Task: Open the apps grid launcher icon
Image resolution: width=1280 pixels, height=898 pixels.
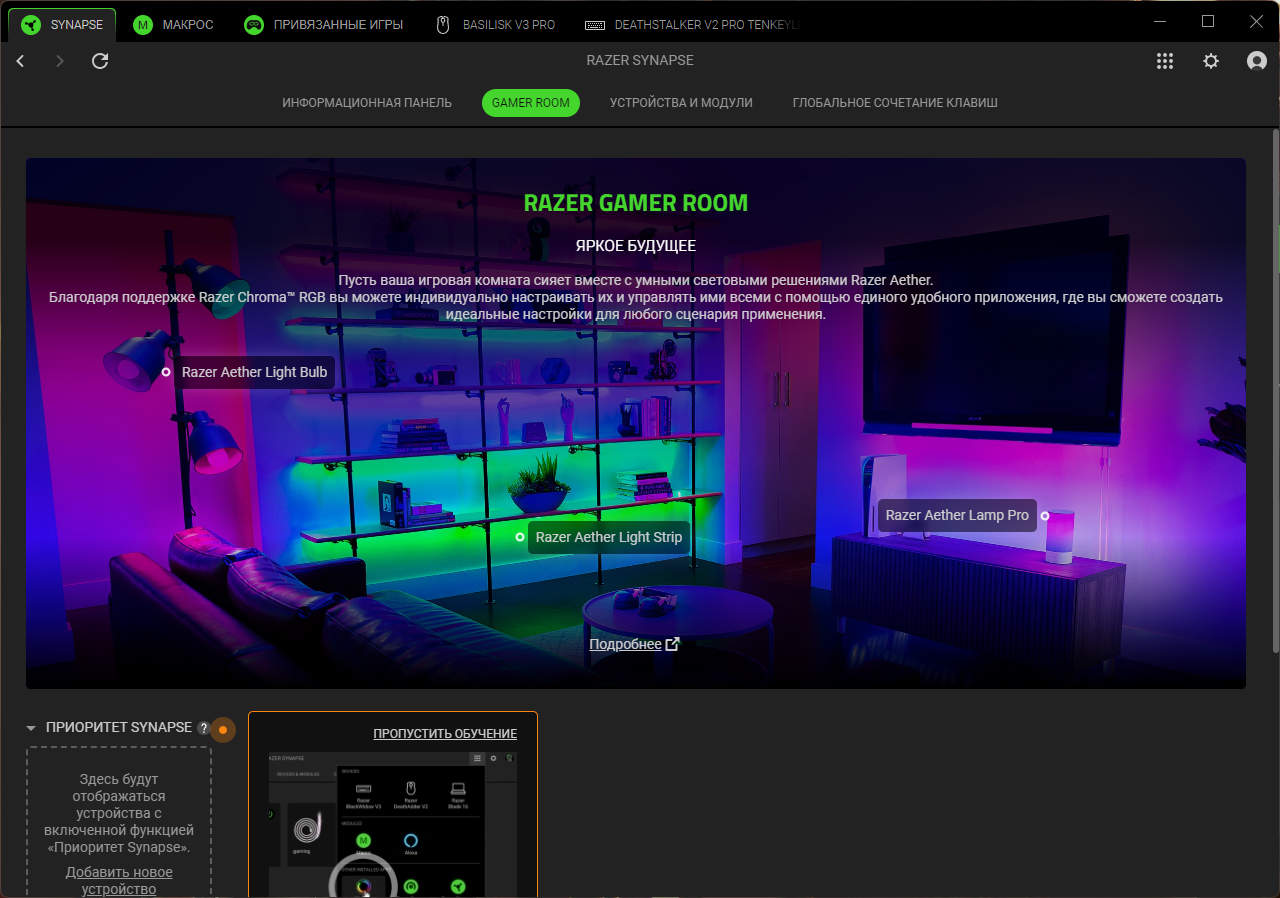Action: click(1165, 61)
